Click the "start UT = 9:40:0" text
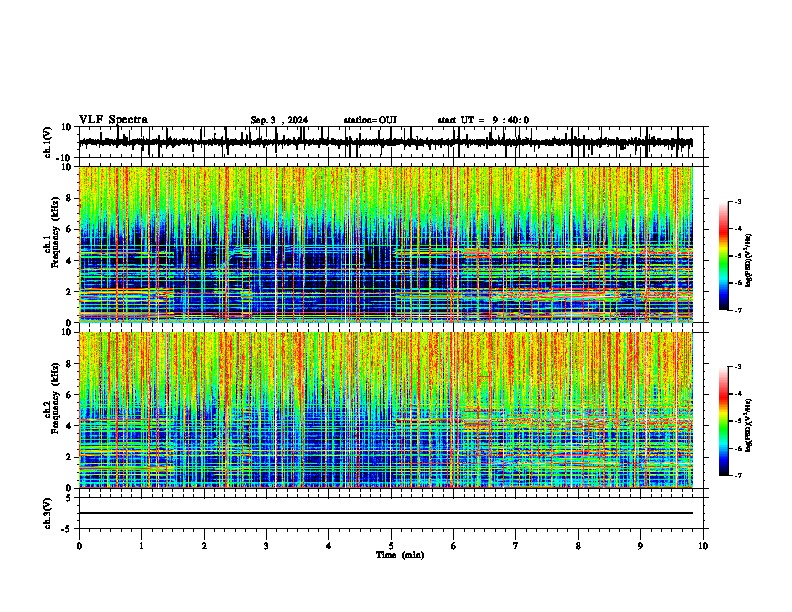 click(x=483, y=120)
